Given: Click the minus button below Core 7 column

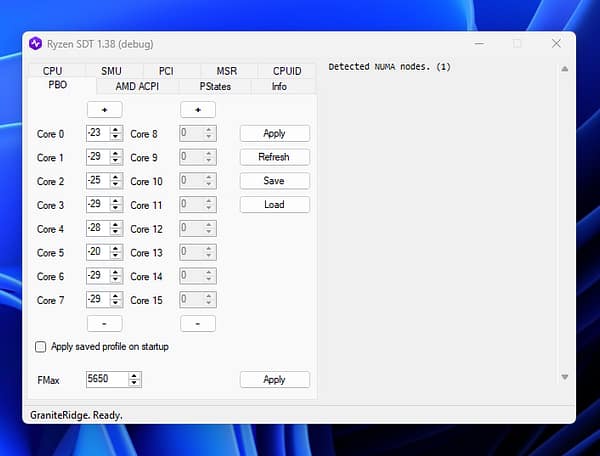Looking at the screenshot, I should pyautogui.click(x=104, y=323).
